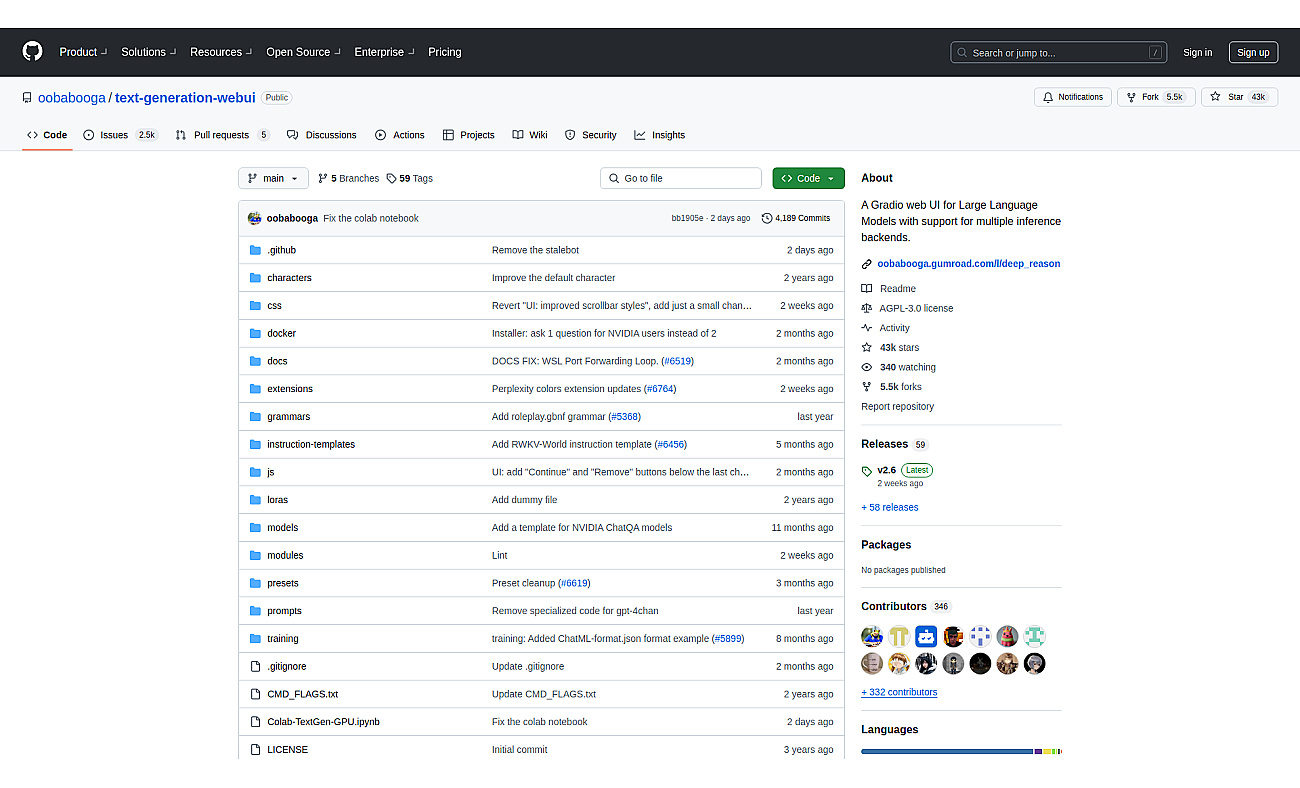1300x788 pixels.
Task: Open the main branch selector dropdown
Action: click(x=273, y=178)
